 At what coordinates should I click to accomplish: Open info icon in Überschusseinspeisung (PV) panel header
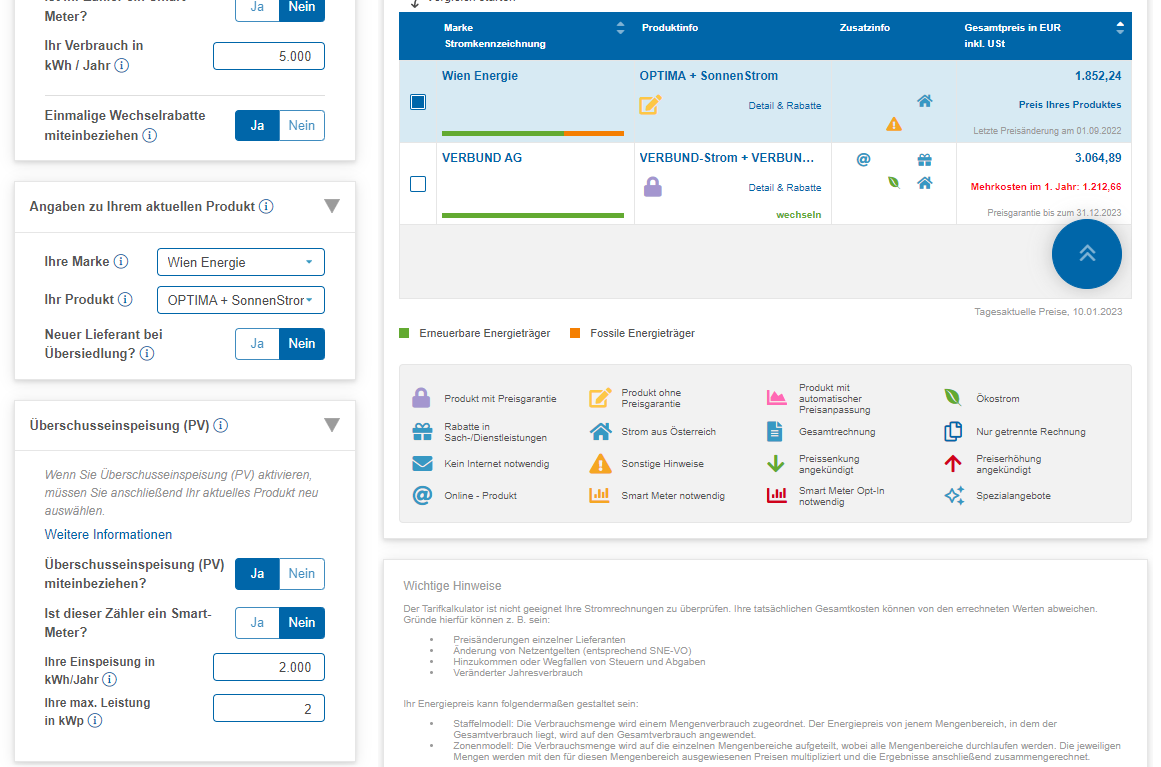[x=221, y=426]
